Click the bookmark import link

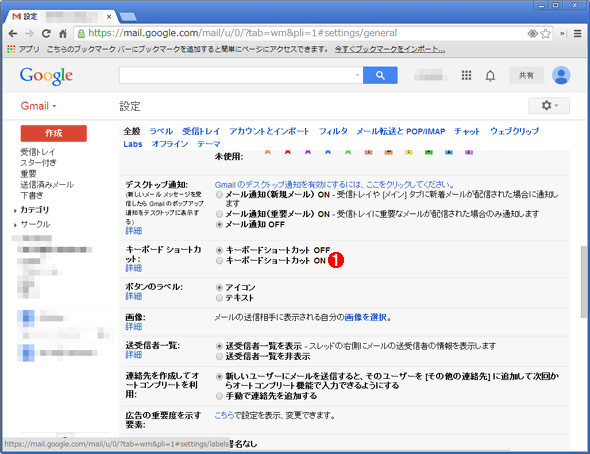click(390, 49)
